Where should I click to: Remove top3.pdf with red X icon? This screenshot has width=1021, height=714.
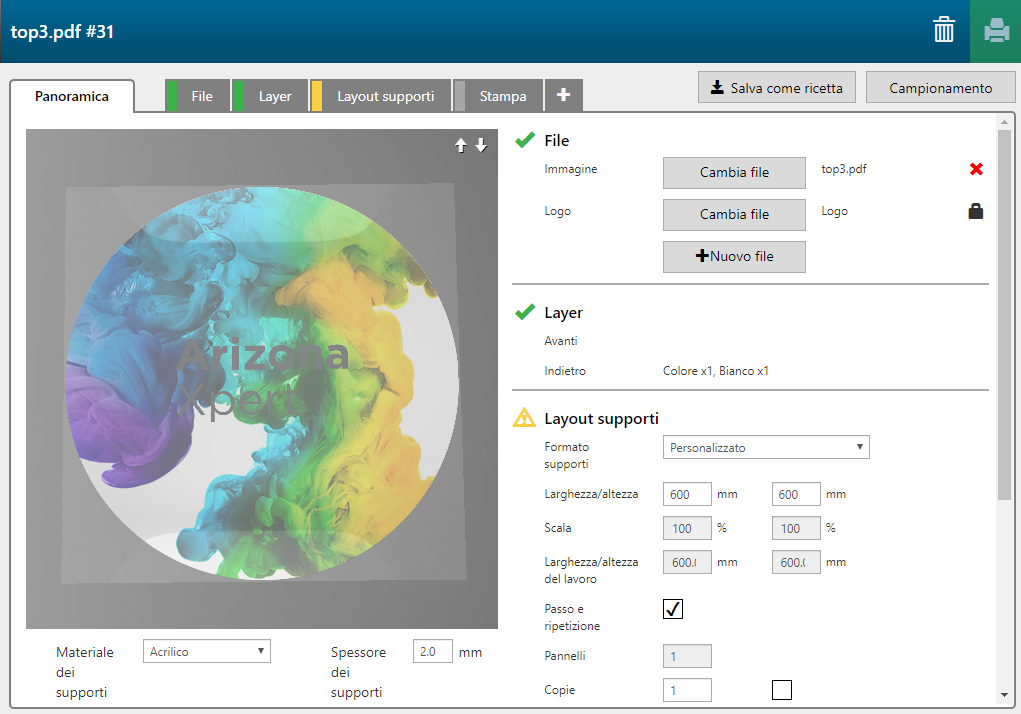(976, 169)
